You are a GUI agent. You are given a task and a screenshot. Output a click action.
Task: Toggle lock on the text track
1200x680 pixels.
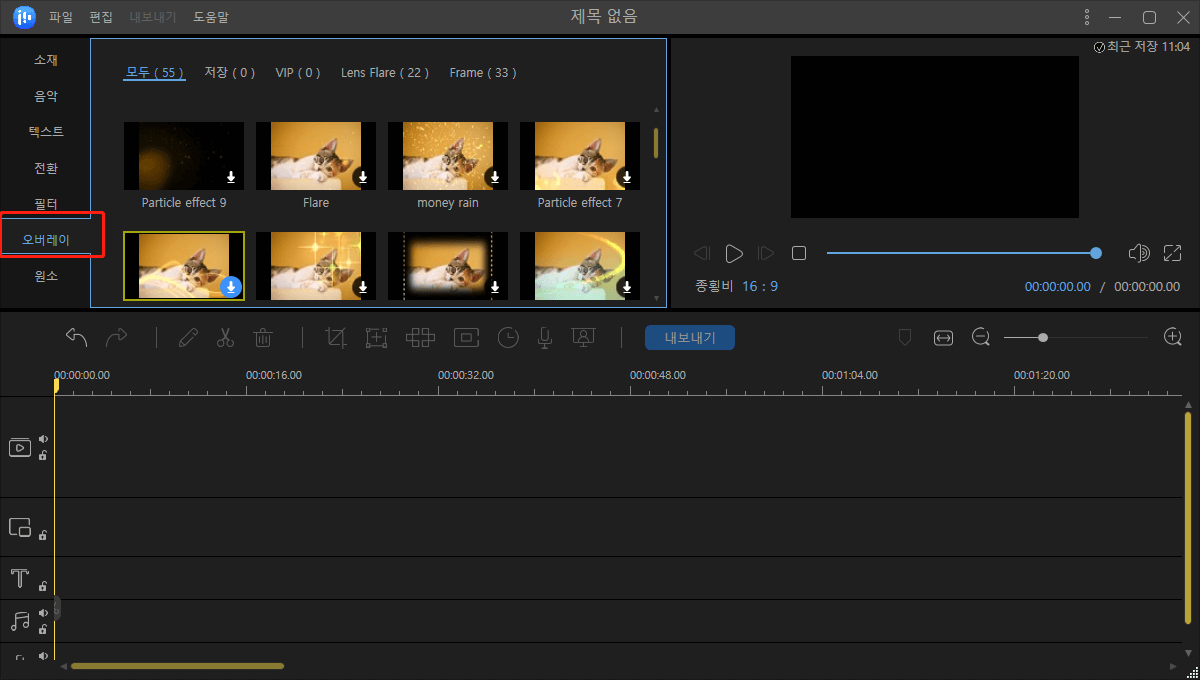click(x=43, y=586)
